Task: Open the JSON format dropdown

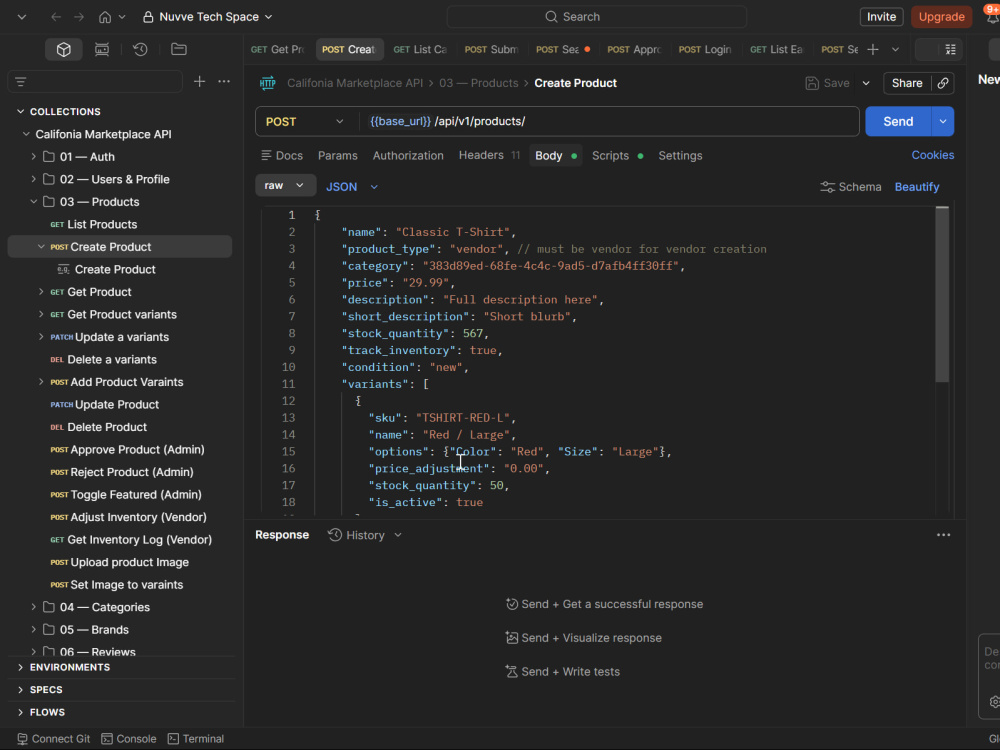Action: 352,187
